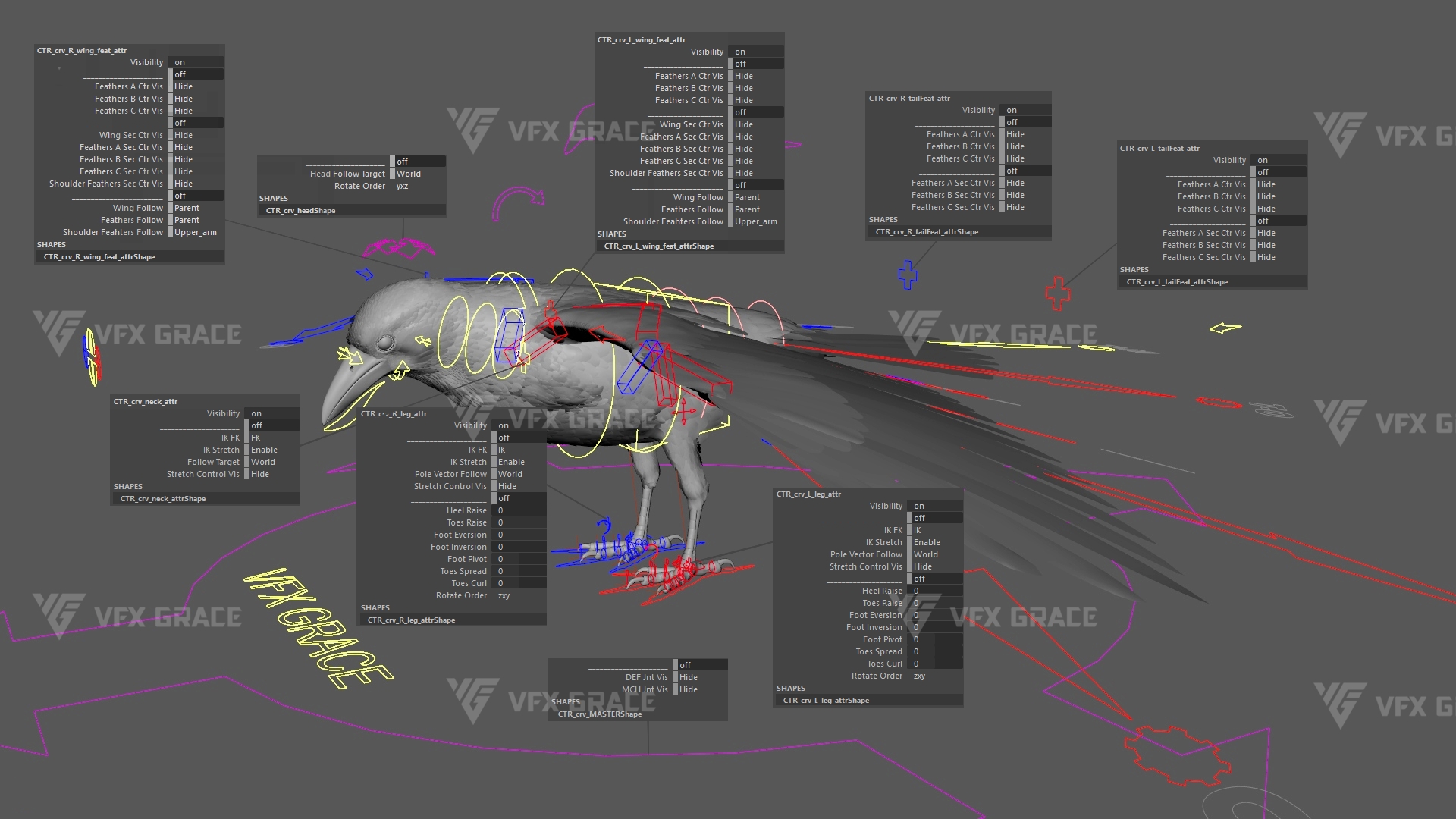Viewport: 1456px width, 819px height.
Task: Select CTR_crv_L_wing_feat_attrShape entry
Action: [691, 246]
